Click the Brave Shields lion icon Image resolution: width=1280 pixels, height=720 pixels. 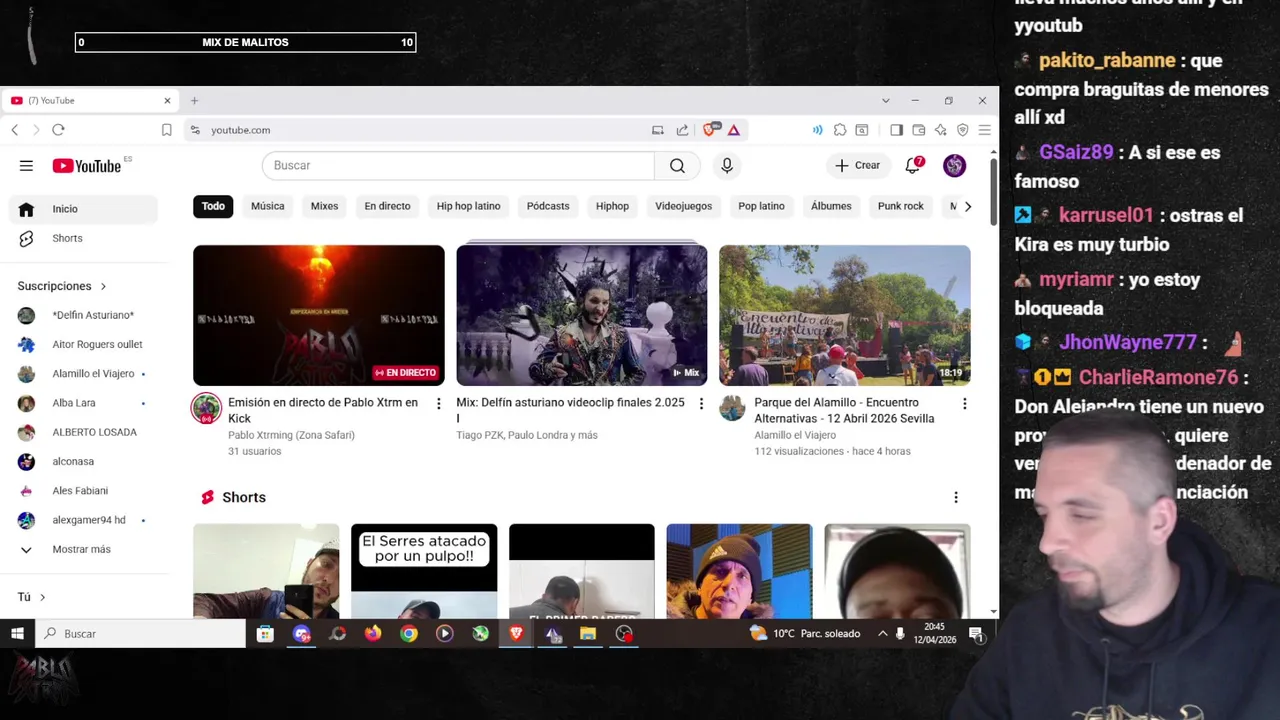tap(710, 130)
